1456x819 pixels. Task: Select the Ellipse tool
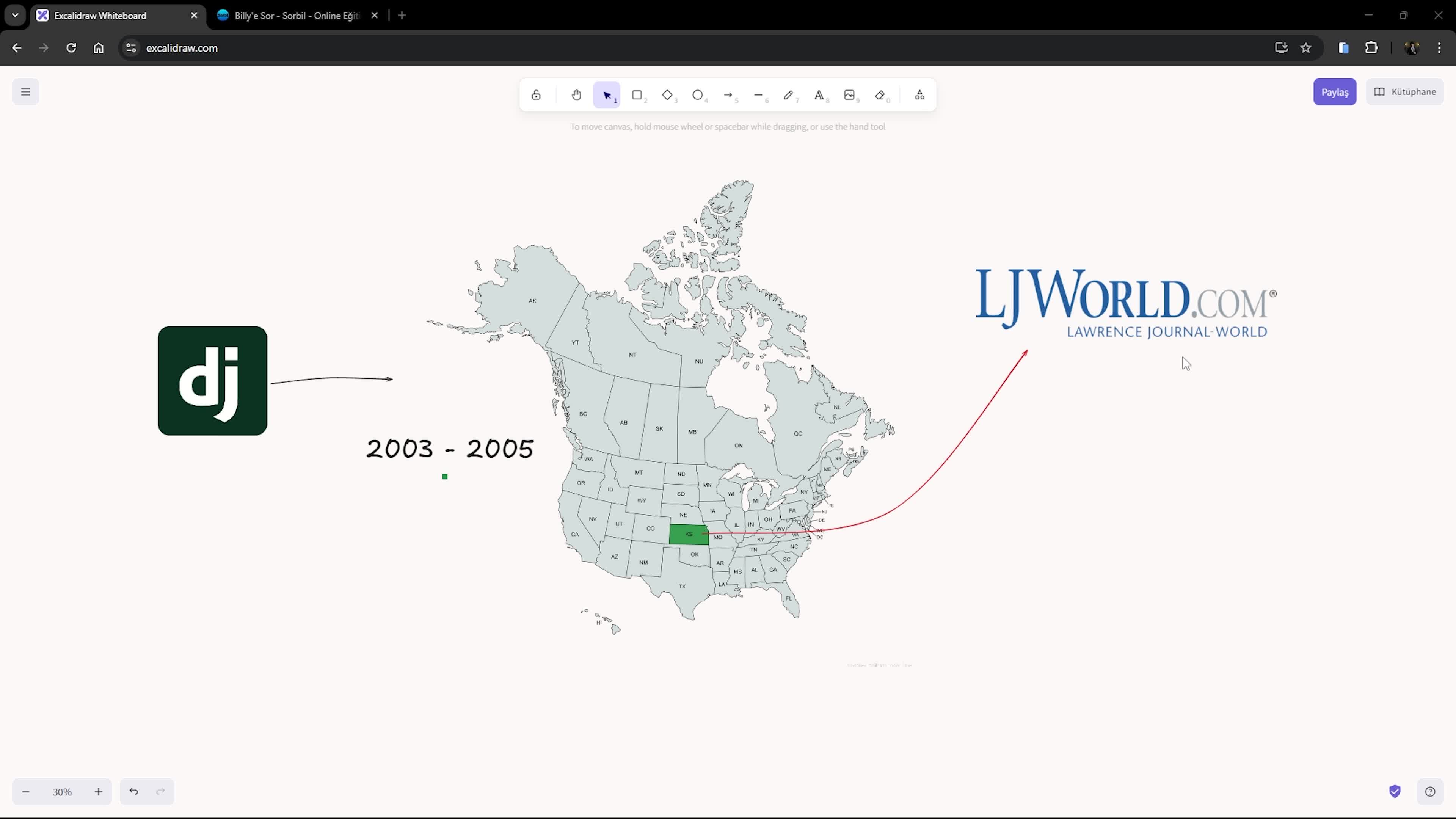pos(698,95)
